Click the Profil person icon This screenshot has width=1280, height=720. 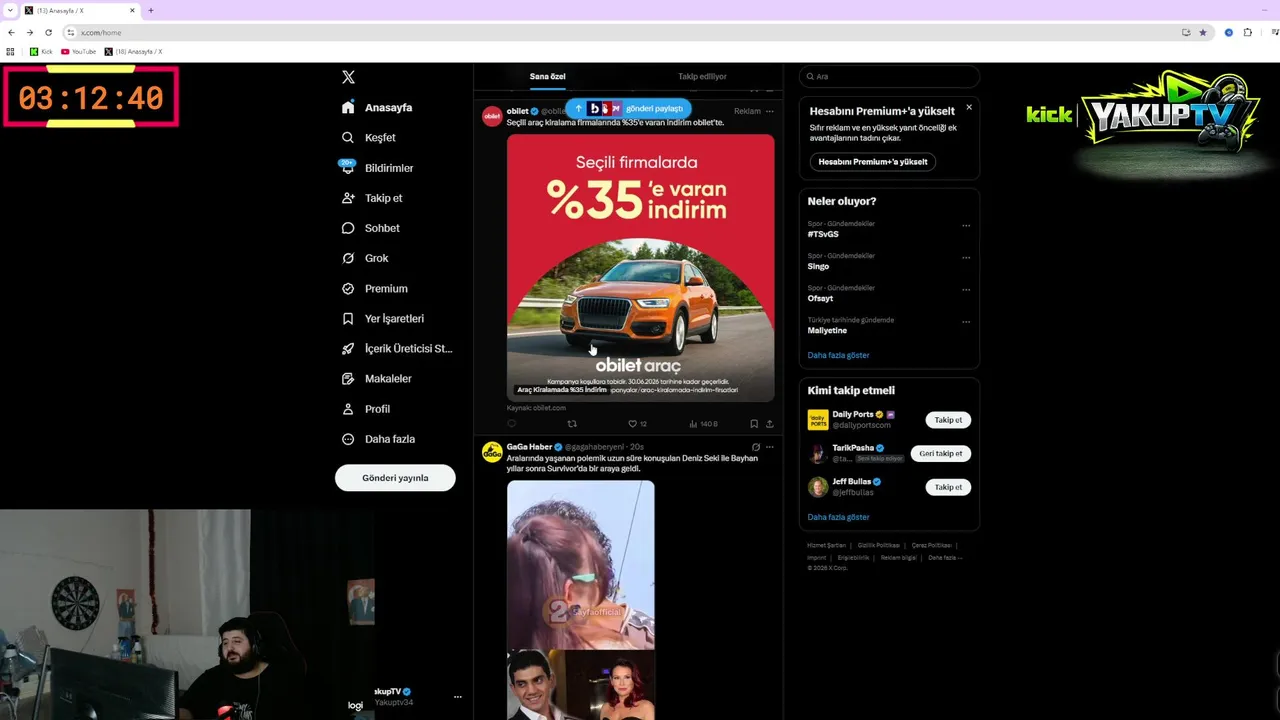348,409
